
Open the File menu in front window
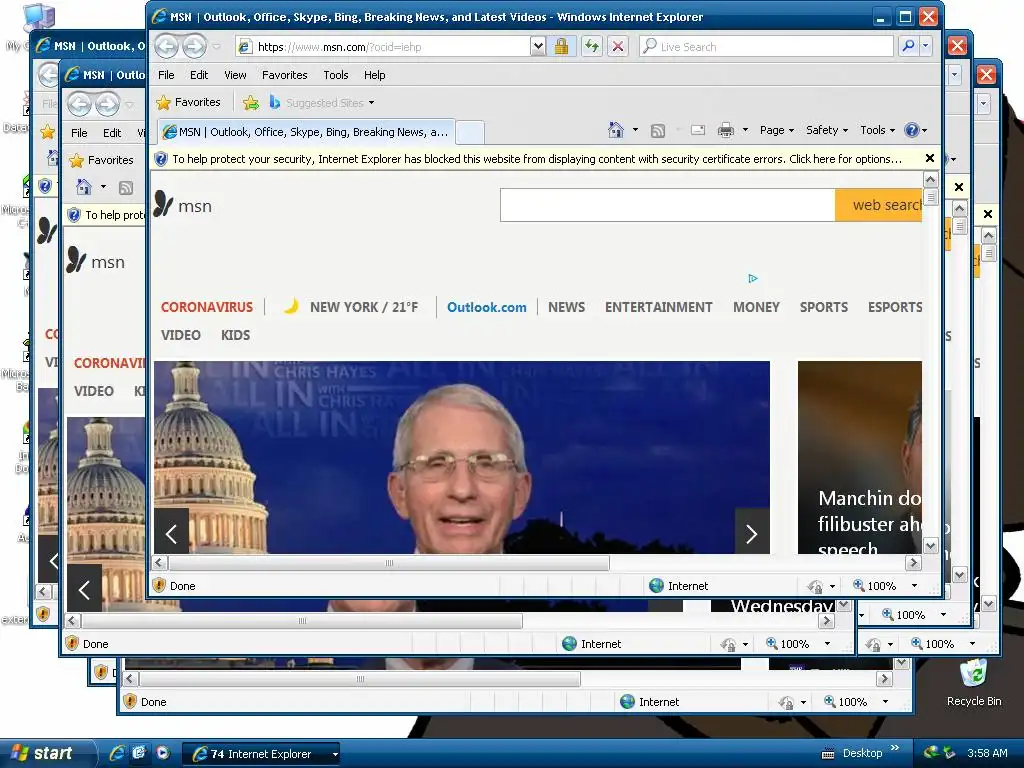coord(166,75)
